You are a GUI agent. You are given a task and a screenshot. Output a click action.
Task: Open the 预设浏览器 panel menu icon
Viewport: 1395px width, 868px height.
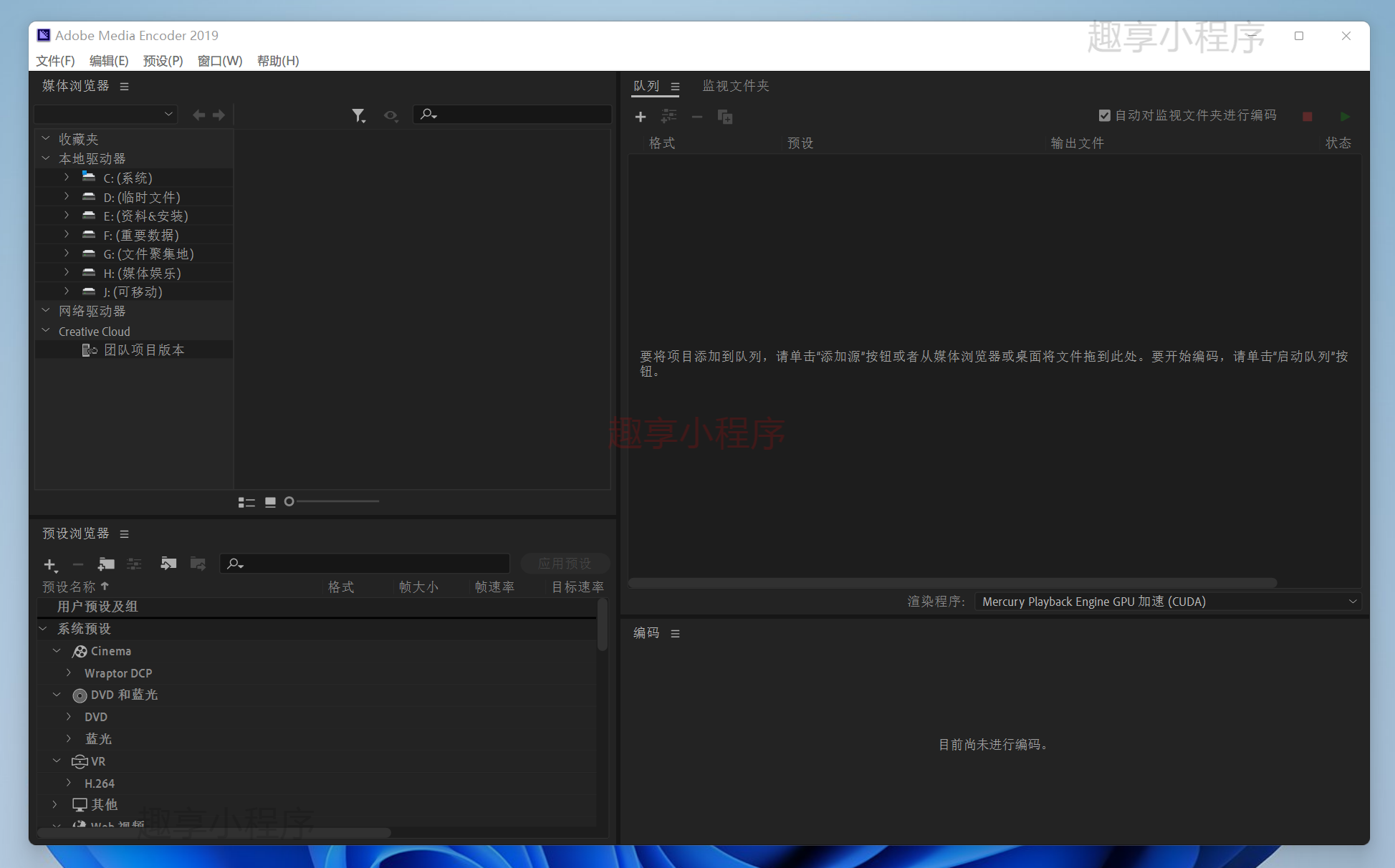(x=125, y=534)
